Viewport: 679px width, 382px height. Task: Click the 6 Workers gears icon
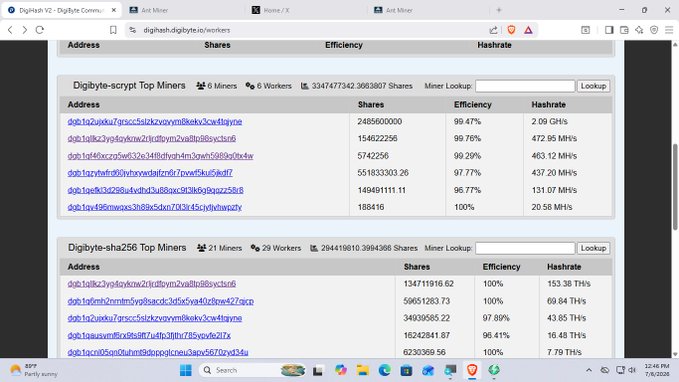(x=250, y=86)
